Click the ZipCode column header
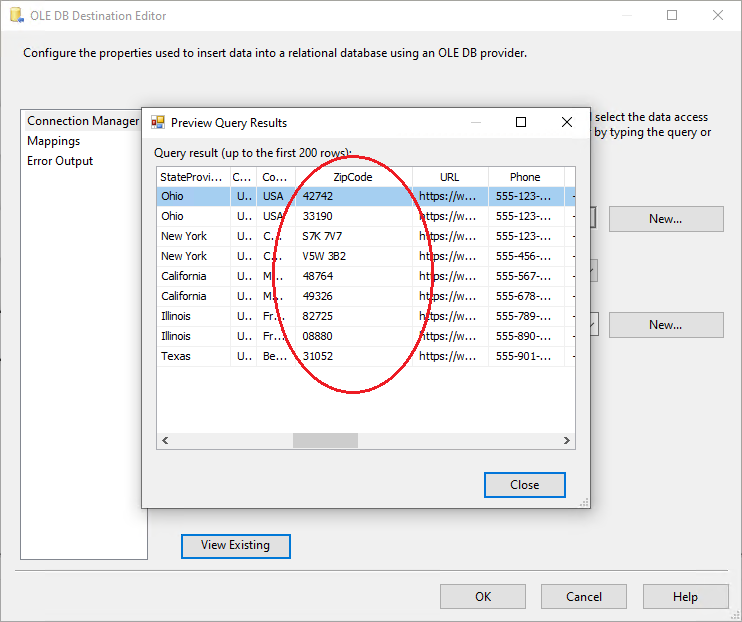Viewport: 742px width, 622px height. point(353,177)
